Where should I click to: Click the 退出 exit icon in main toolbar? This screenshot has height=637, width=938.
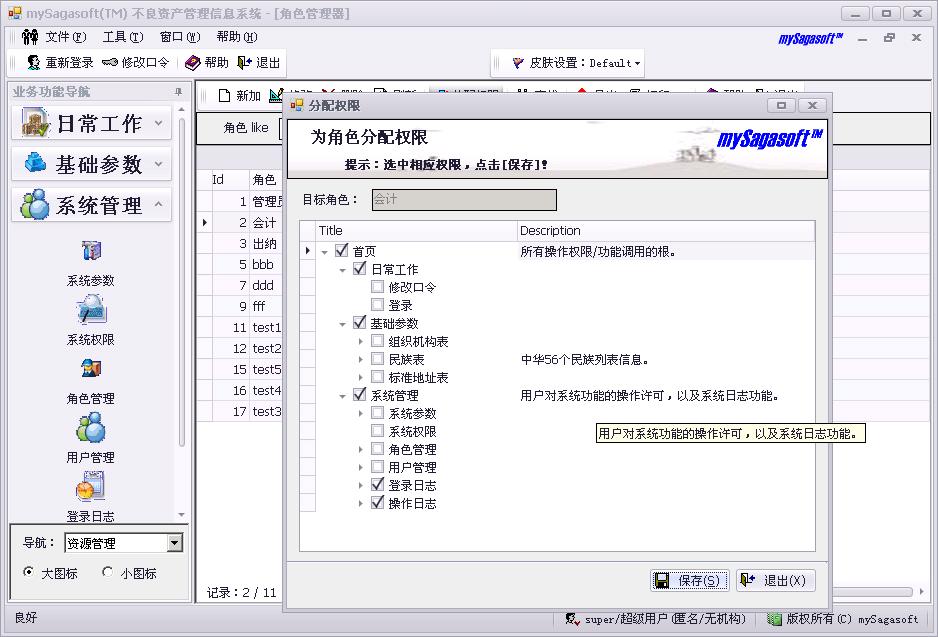point(244,62)
